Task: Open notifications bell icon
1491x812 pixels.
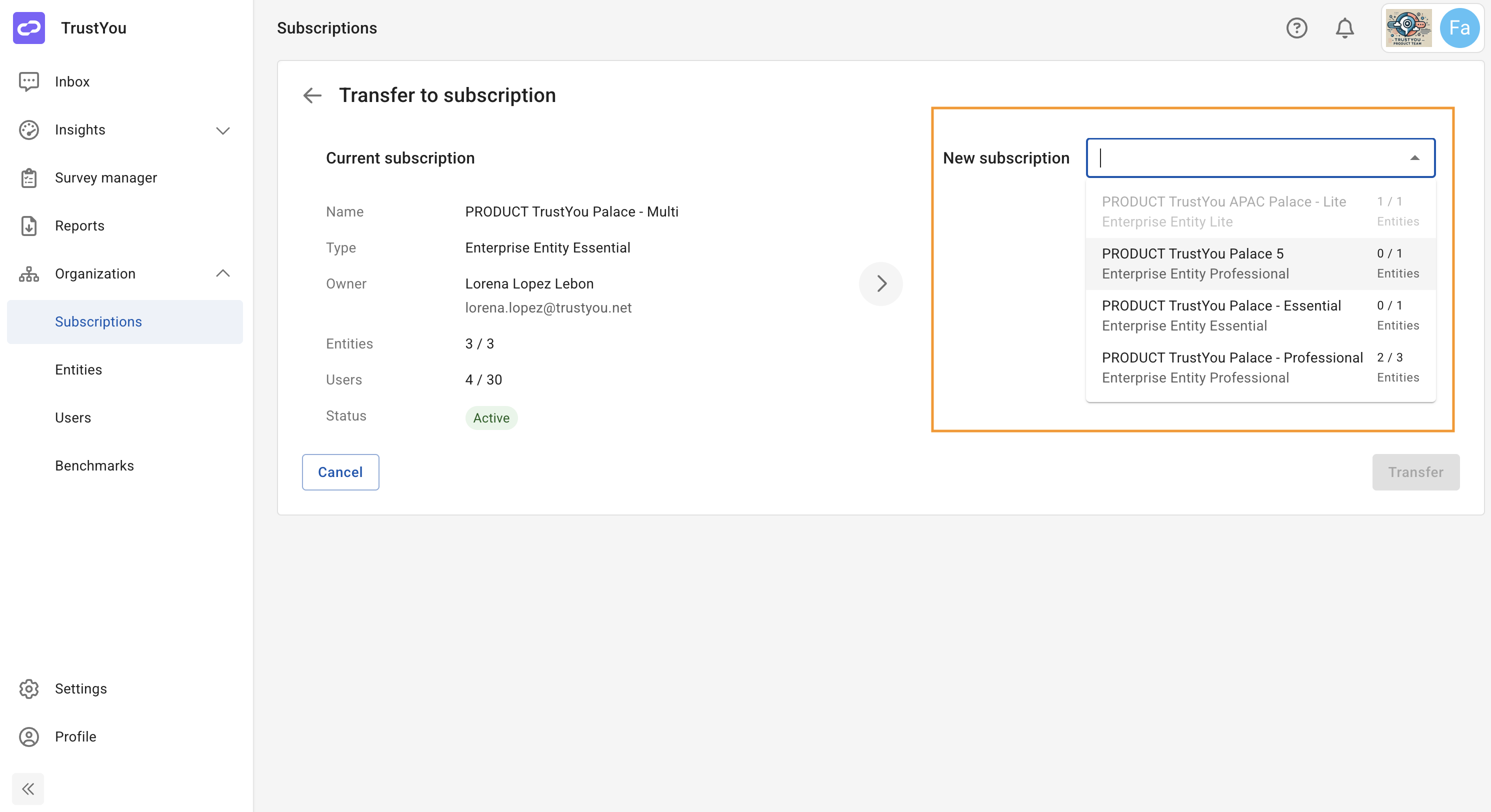Action: click(x=1344, y=28)
